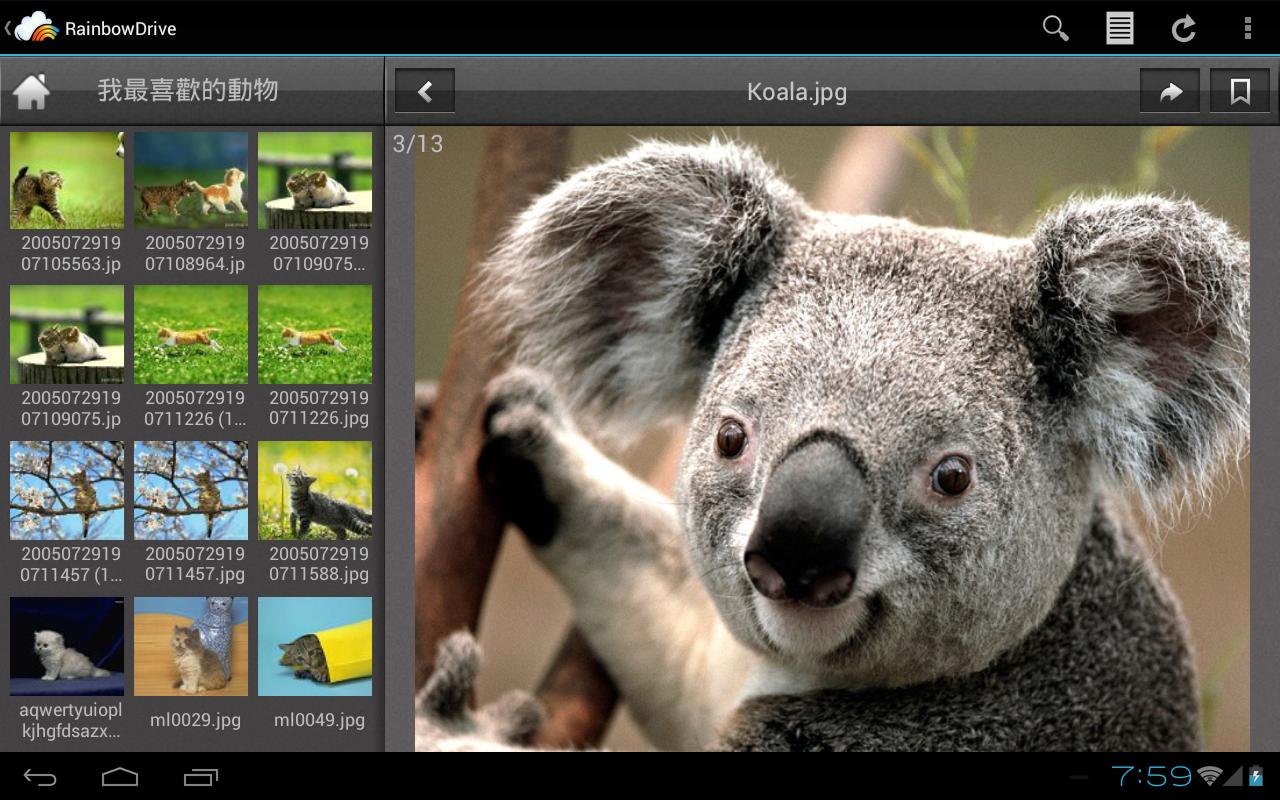Tap the RainbowDrive app name
The image size is (1280, 800).
click(x=121, y=29)
